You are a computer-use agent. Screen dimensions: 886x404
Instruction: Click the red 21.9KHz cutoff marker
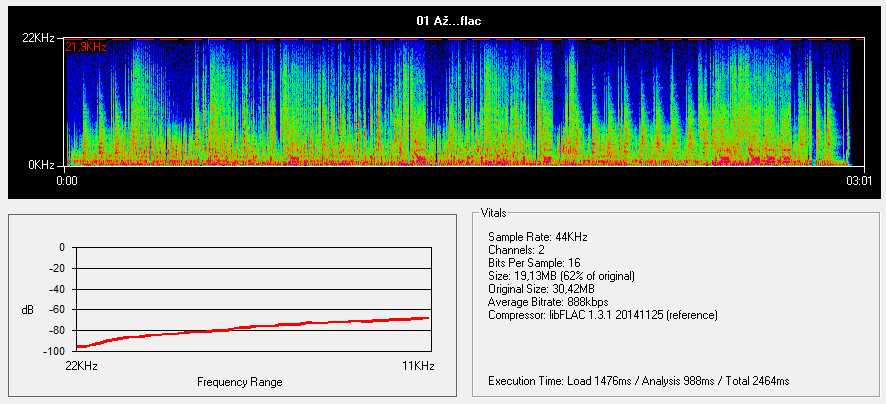[86, 47]
